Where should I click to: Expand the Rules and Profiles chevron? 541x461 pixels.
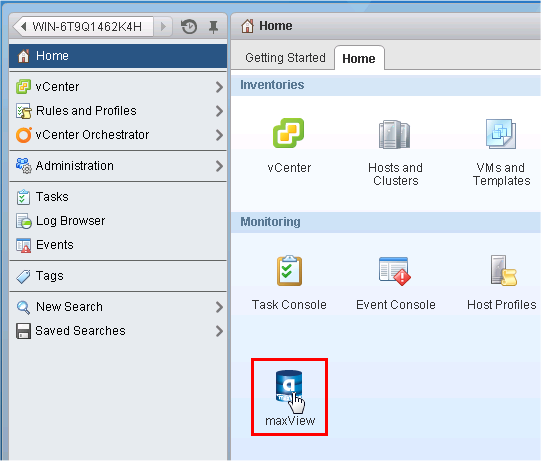tap(219, 111)
